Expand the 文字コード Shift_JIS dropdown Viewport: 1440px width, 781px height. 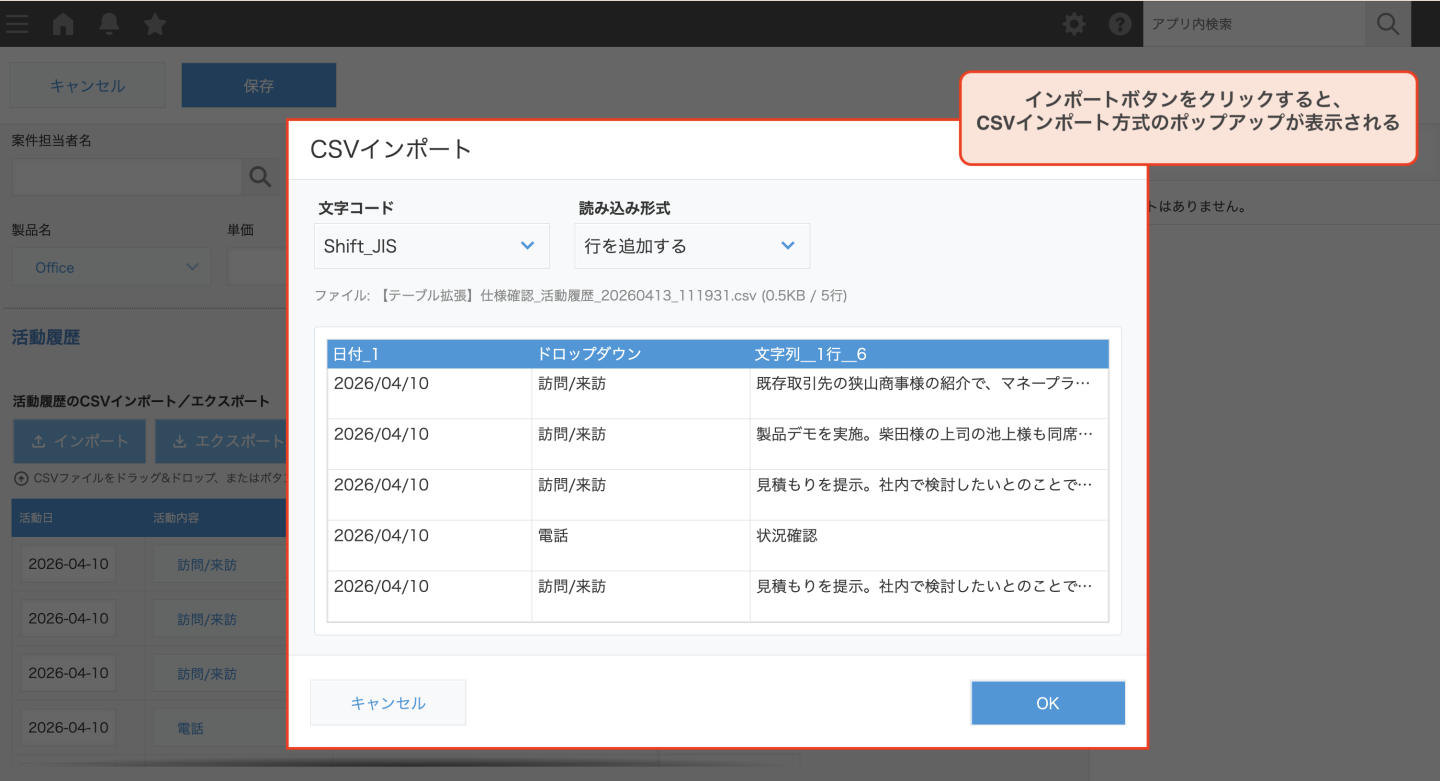(432, 246)
